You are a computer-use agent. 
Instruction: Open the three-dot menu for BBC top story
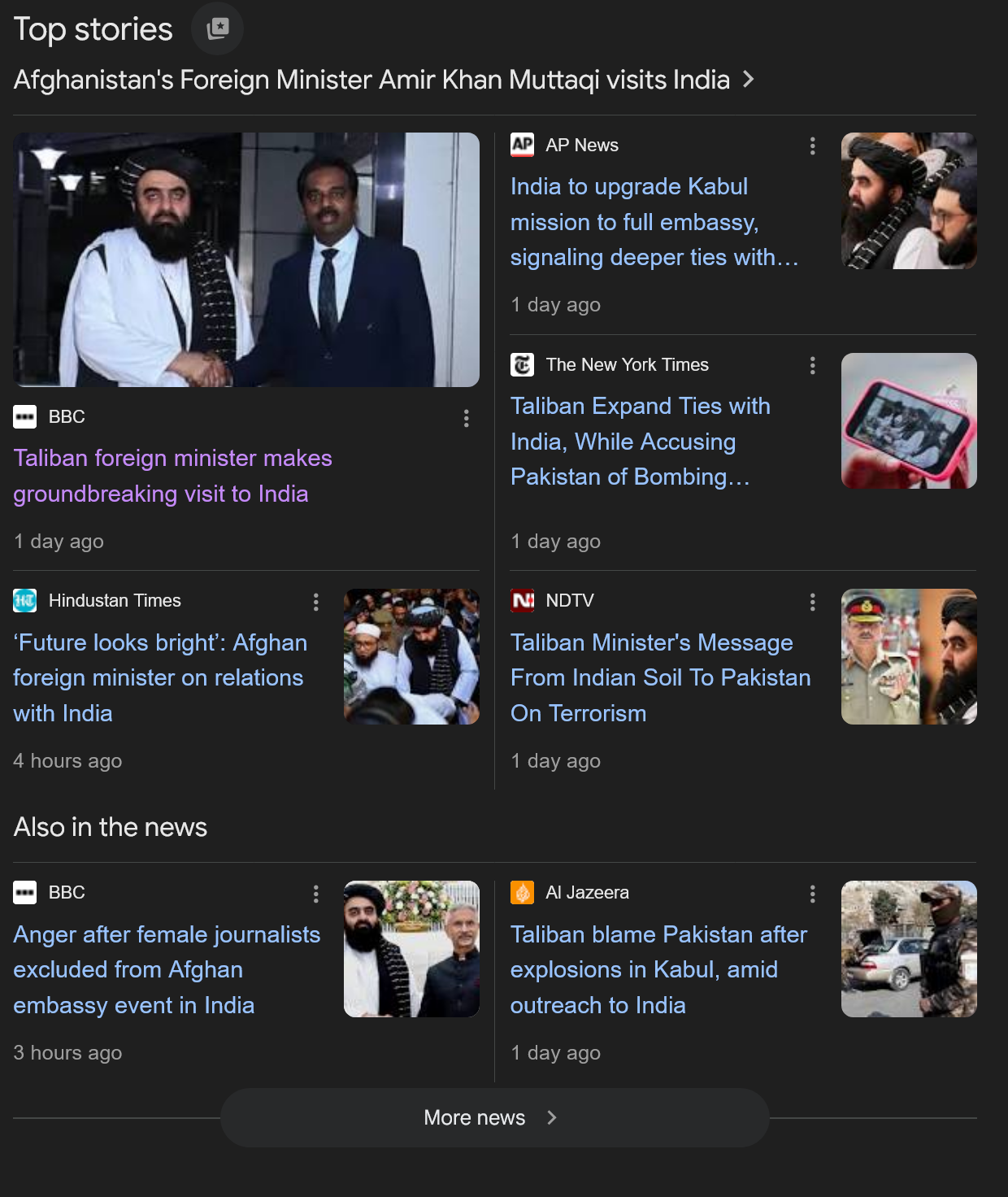coord(466,418)
